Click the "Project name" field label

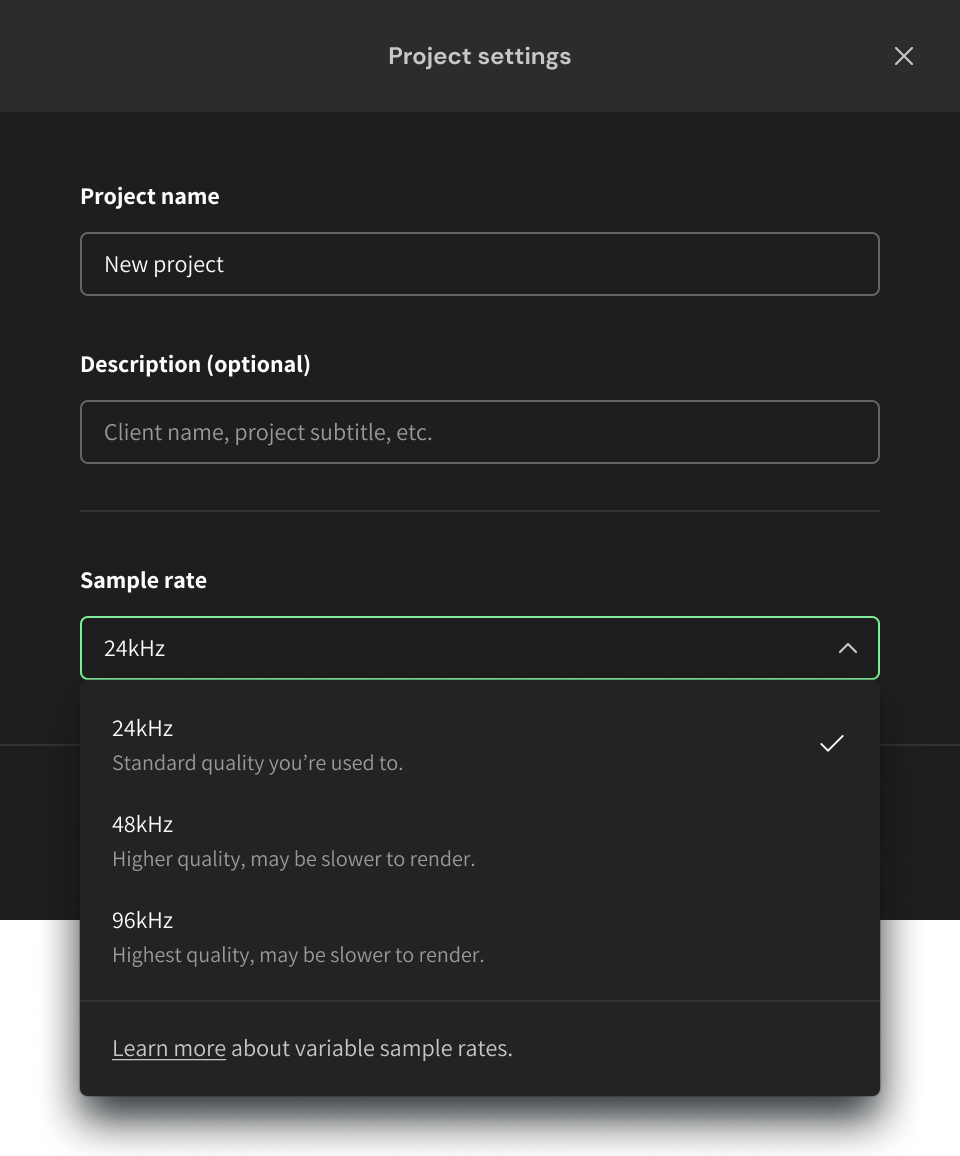[150, 196]
